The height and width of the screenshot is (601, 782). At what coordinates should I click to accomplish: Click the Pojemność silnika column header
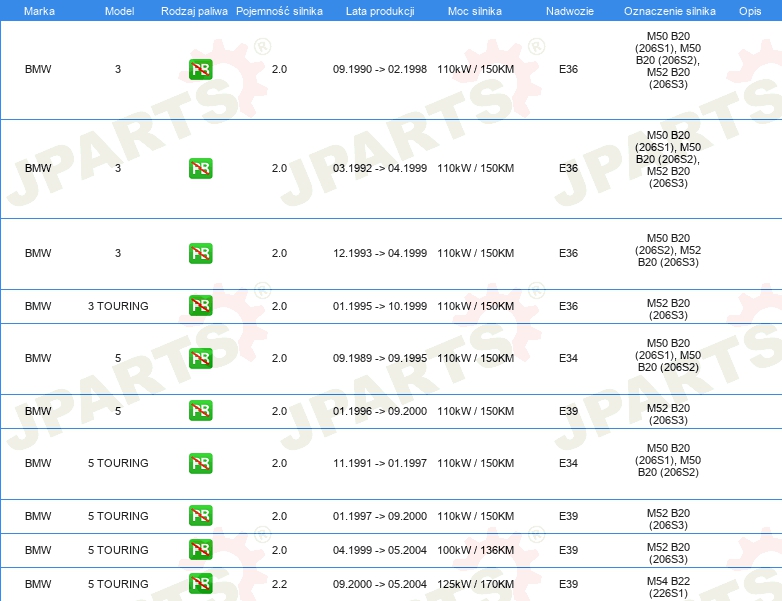point(279,10)
